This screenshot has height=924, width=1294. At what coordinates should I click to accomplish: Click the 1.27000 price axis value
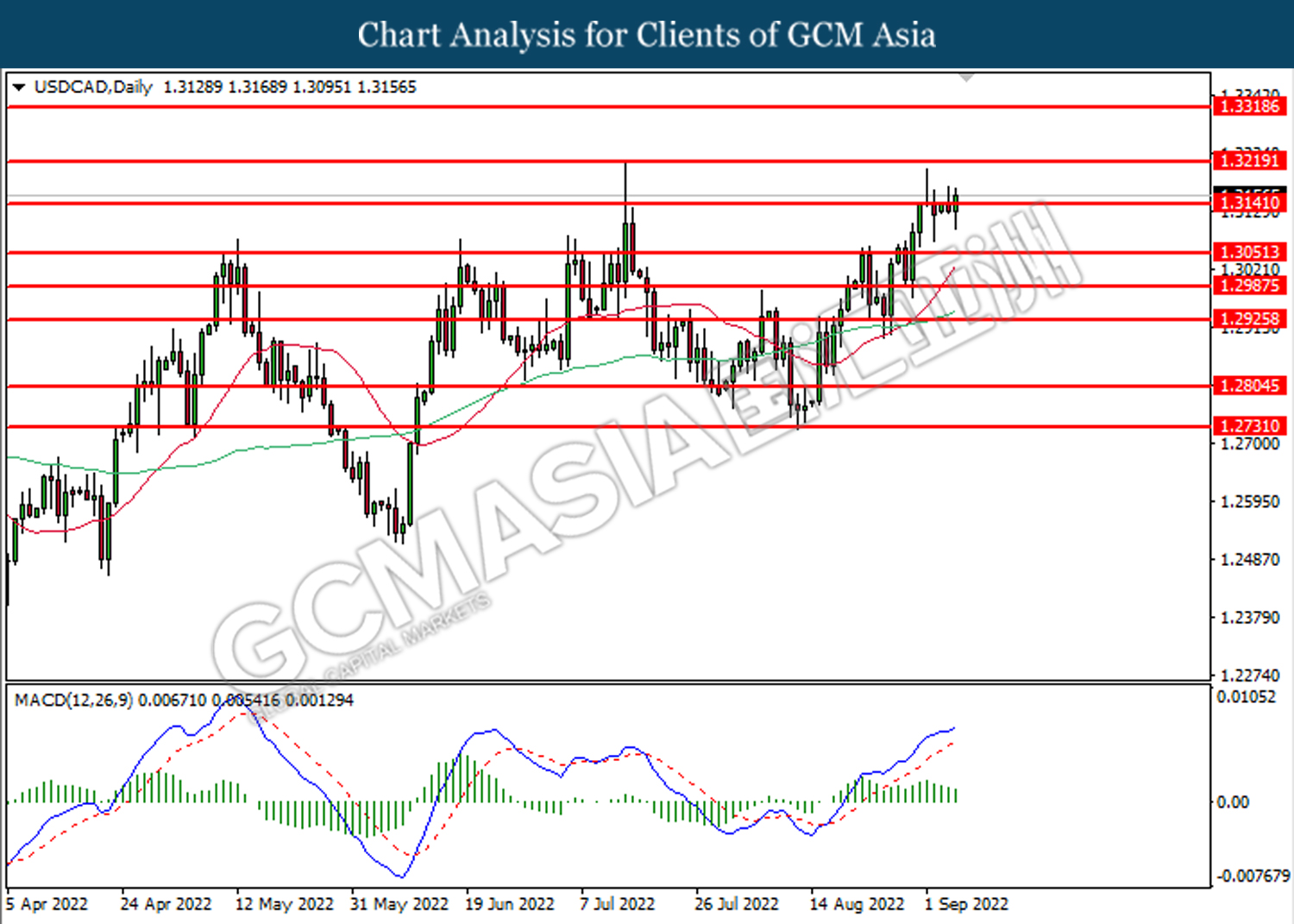[x=1250, y=443]
